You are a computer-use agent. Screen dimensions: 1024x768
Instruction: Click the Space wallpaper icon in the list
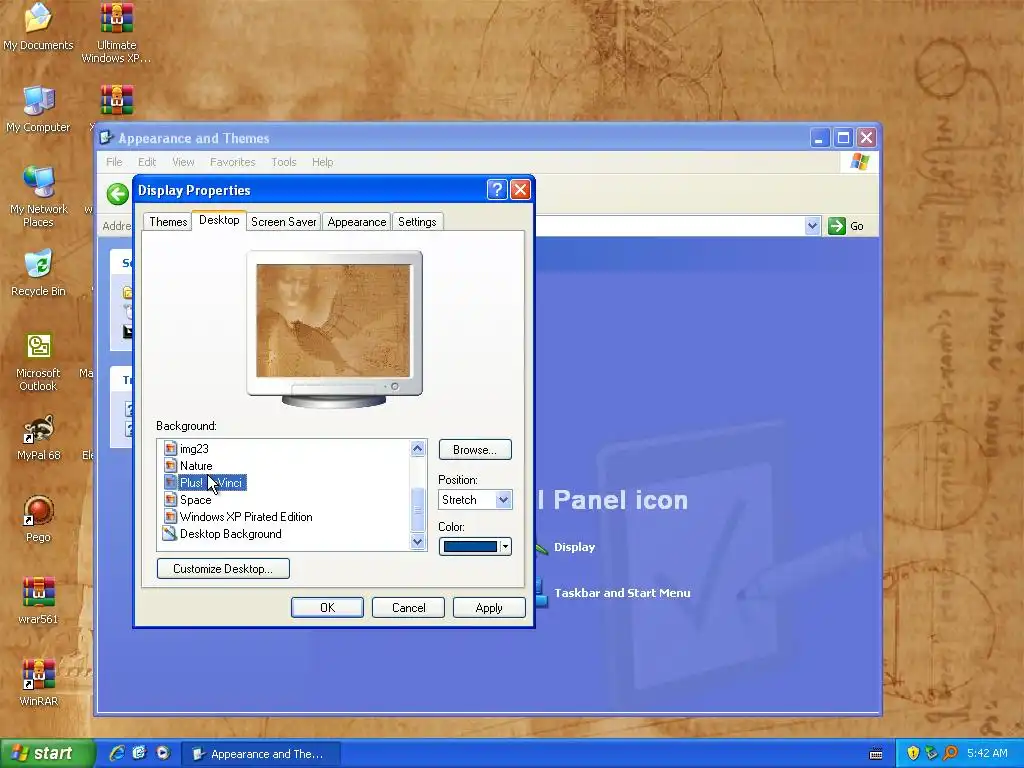click(170, 500)
